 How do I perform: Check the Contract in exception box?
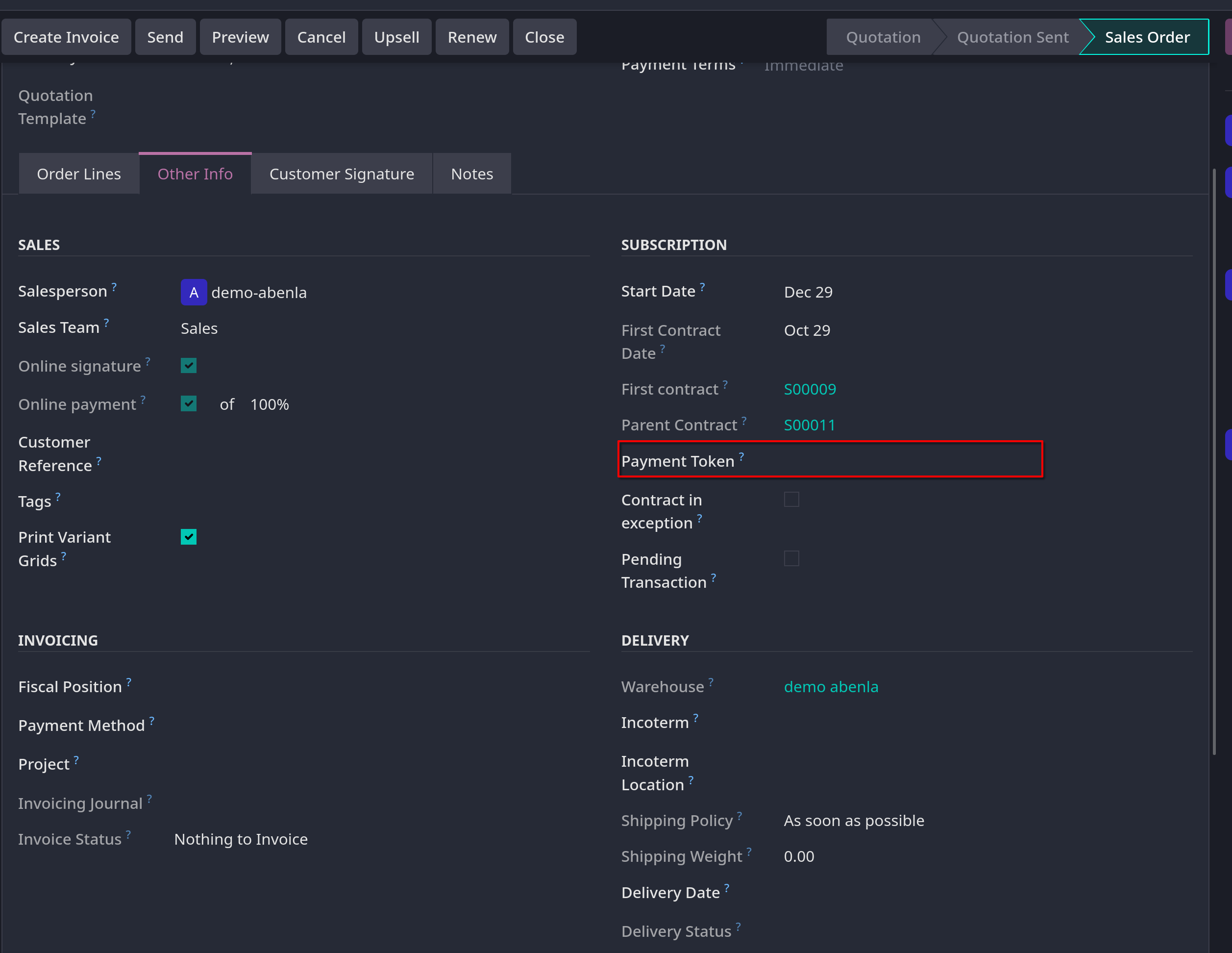click(x=791, y=500)
